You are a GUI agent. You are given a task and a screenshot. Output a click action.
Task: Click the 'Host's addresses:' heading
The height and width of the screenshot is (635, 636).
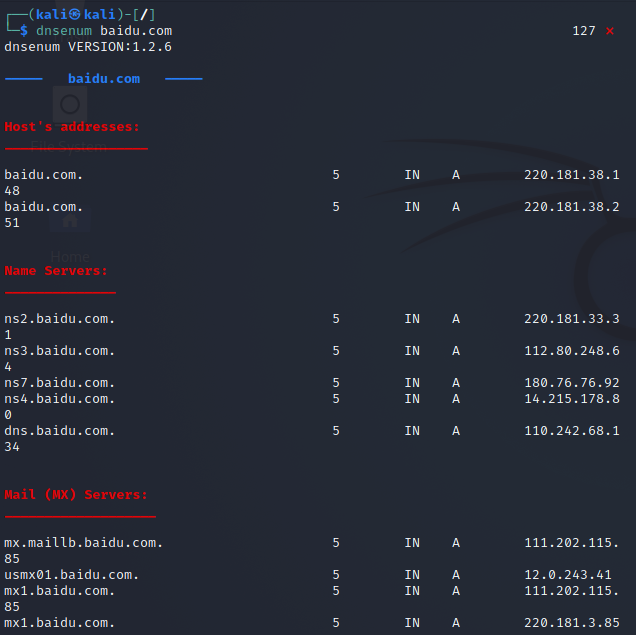(x=72, y=127)
